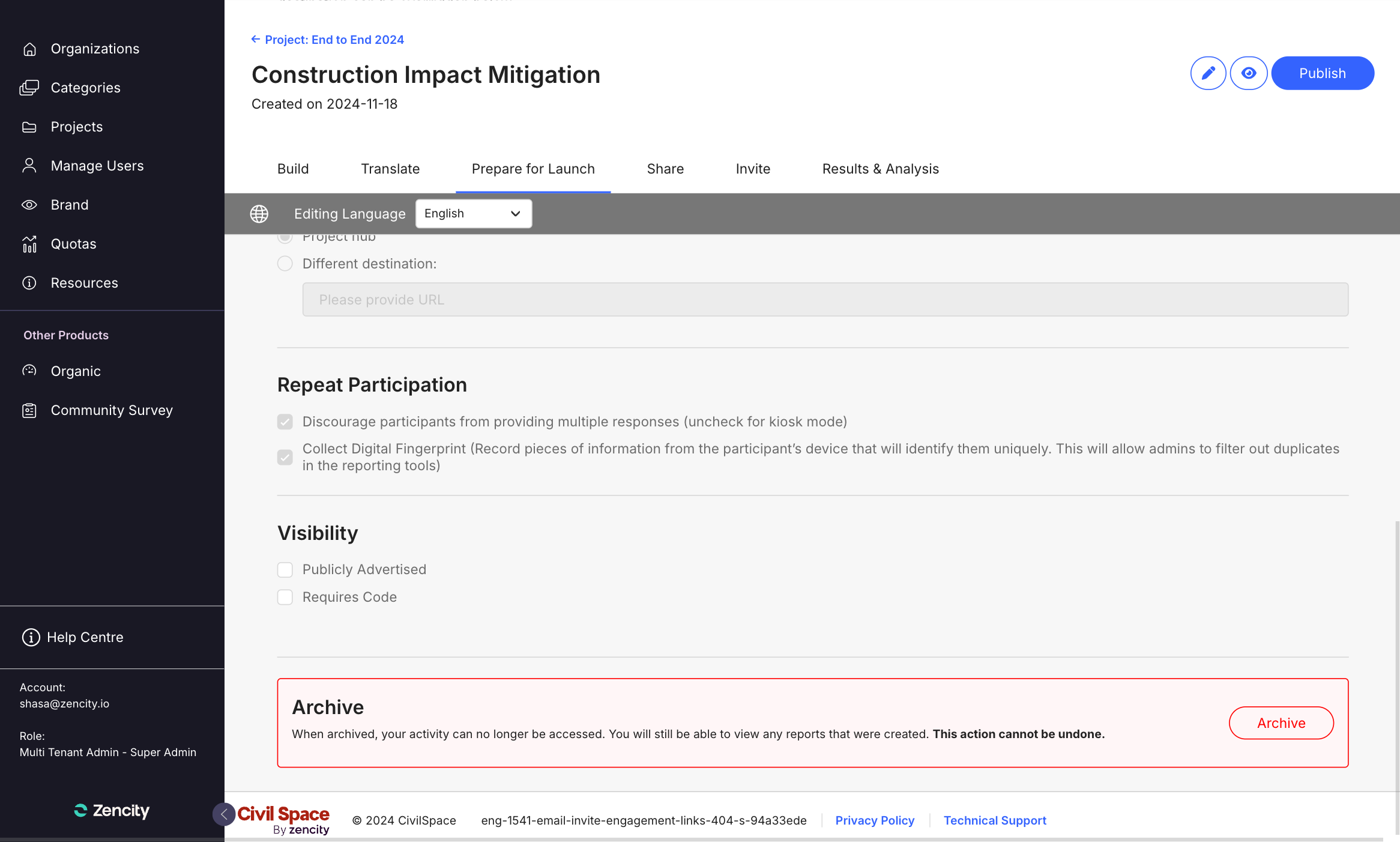Click the red Archive button
The height and width of the screenshot is (842, 1400).
coord(1281,723)
